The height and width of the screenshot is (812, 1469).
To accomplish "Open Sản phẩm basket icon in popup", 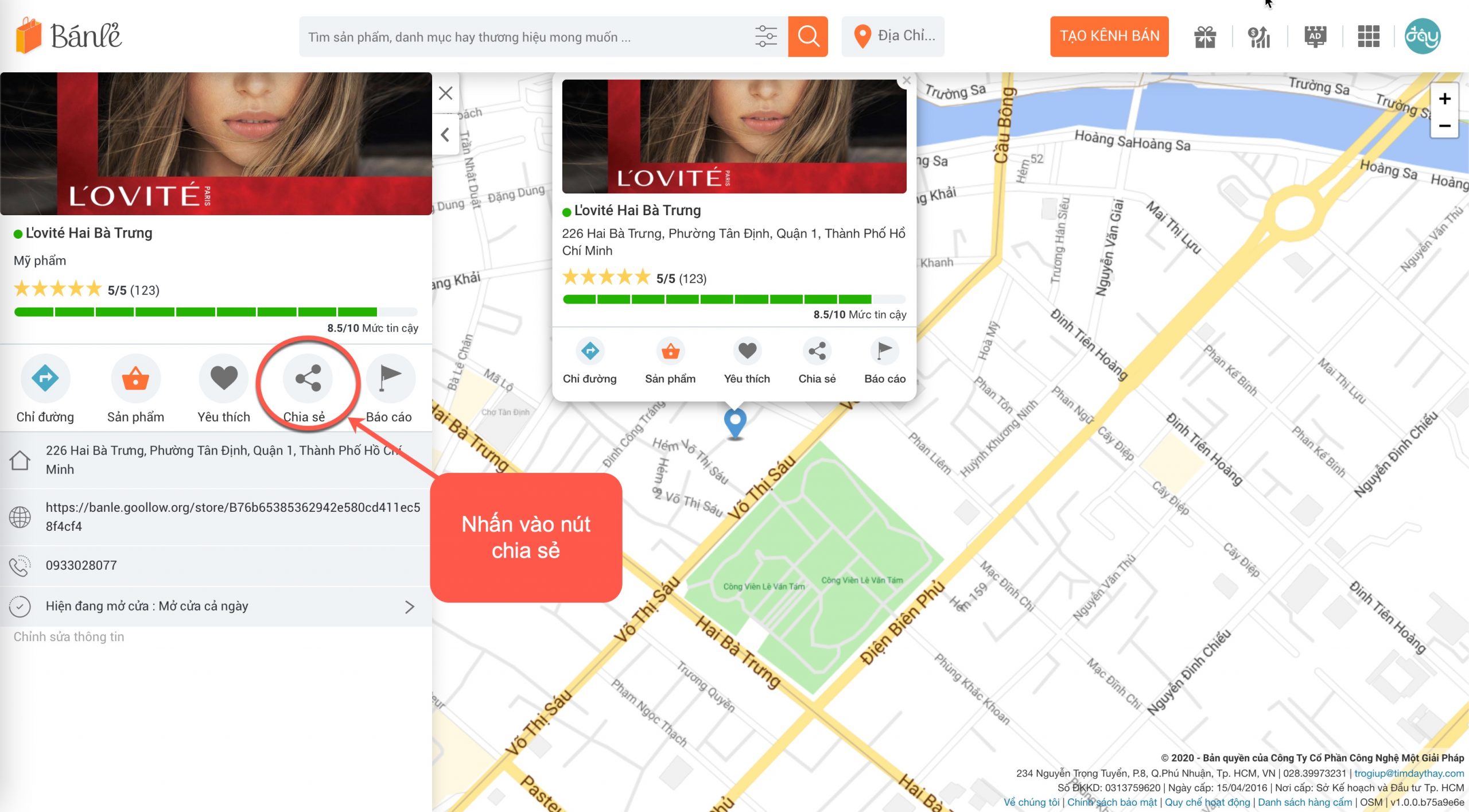I will tap(670, 351).
